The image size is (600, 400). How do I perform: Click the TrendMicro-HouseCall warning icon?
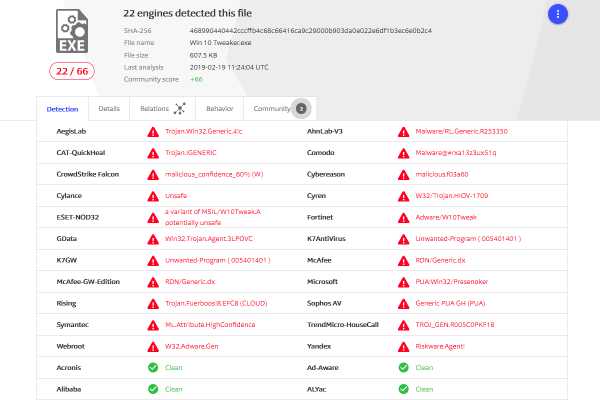click(x=403, y=325)
